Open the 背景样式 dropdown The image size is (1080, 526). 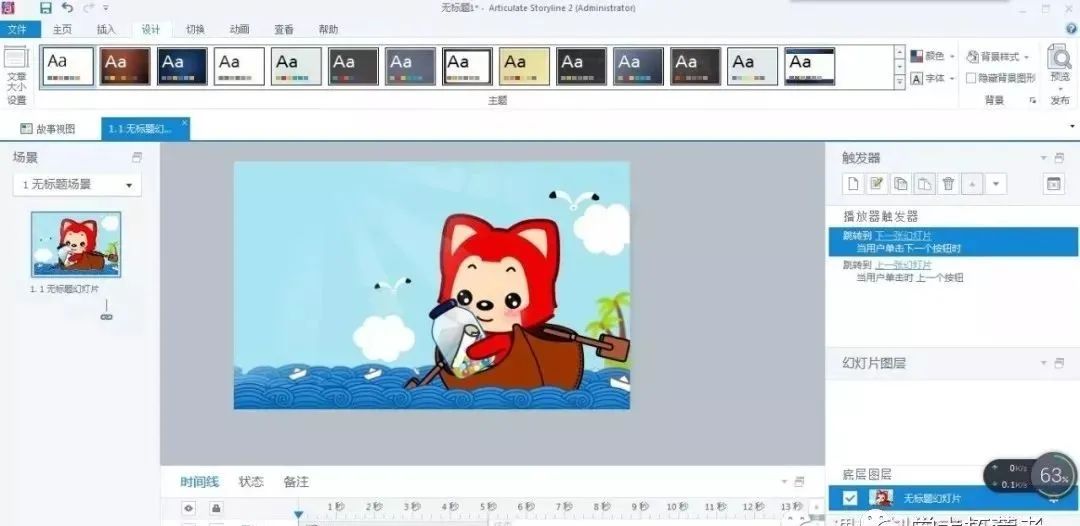pos(998,56)
